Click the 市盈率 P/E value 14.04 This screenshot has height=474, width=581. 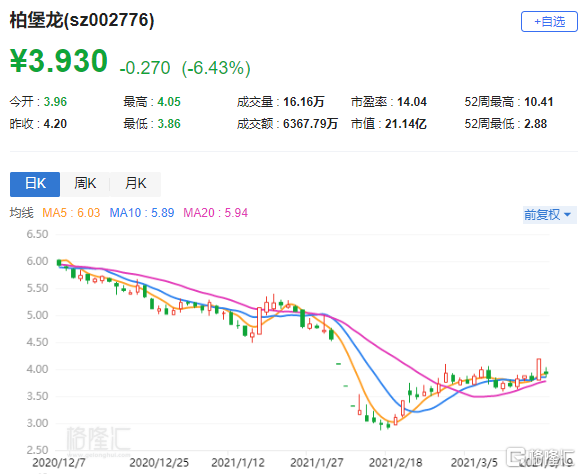click(x=412, y=102)
